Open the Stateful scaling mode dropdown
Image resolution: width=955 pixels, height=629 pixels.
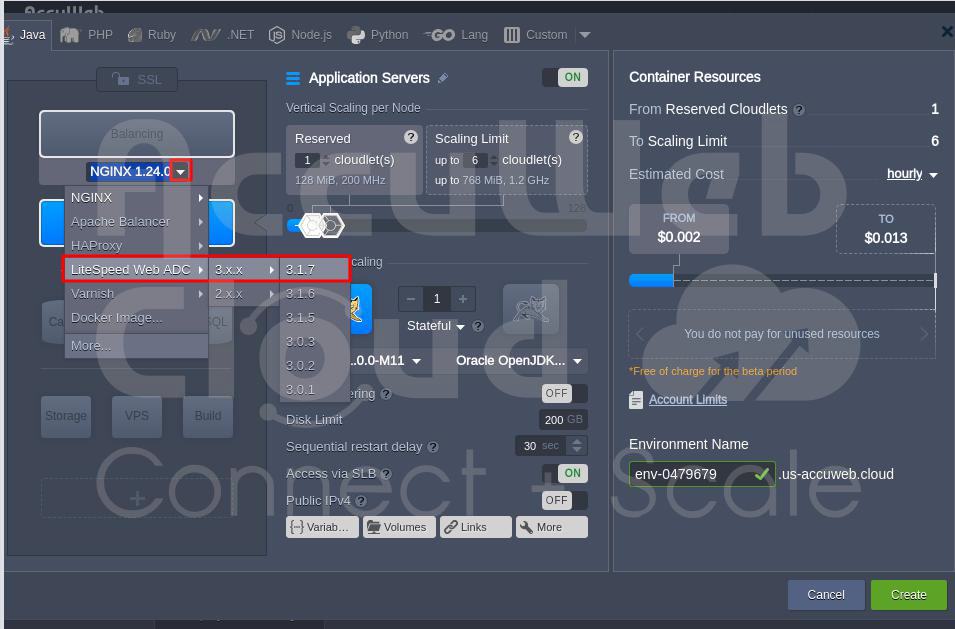pyautogui.click(x=436, y=326)
